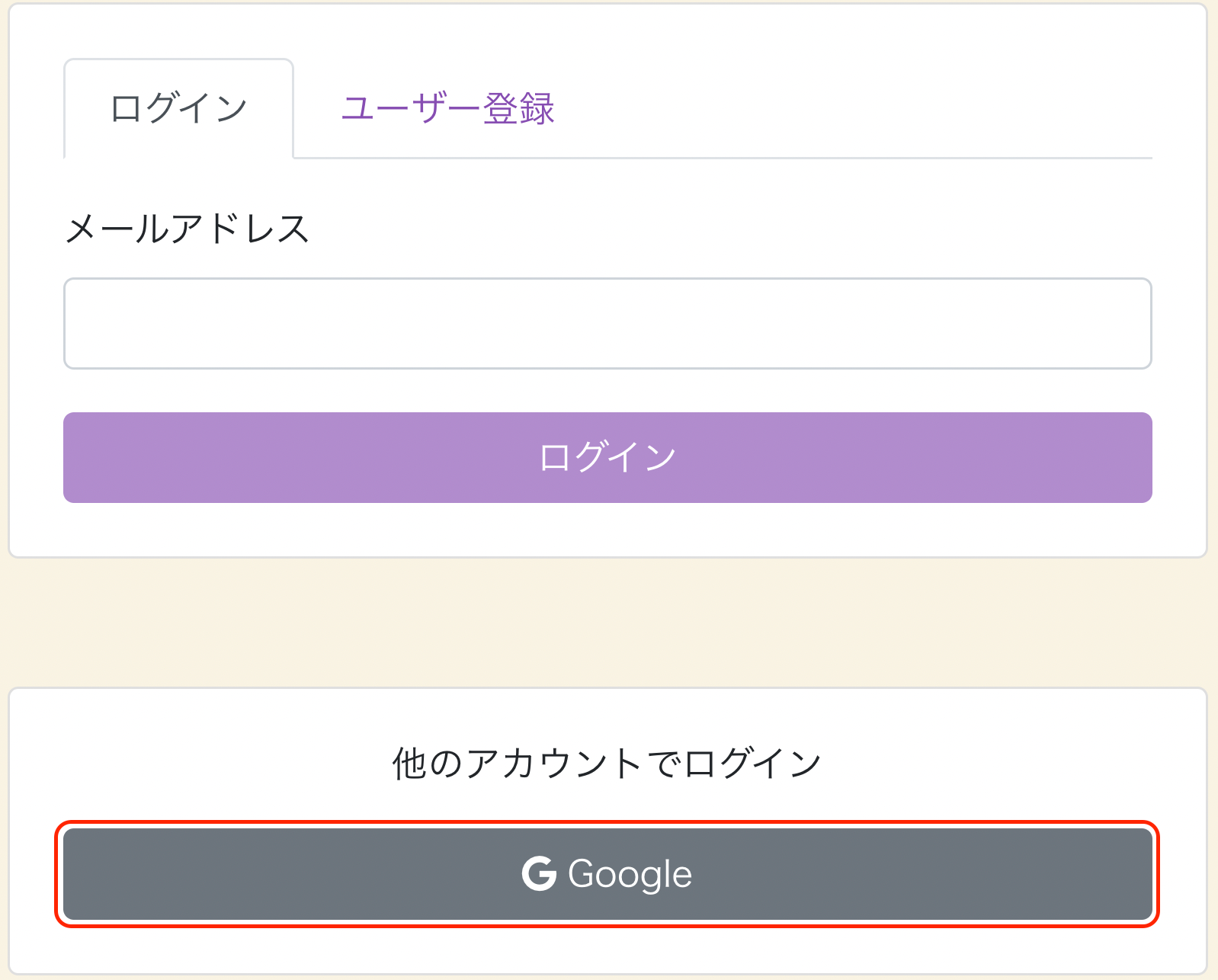Focus the メールアドレス input field
1218x980 pixels.
click(607, 323)
